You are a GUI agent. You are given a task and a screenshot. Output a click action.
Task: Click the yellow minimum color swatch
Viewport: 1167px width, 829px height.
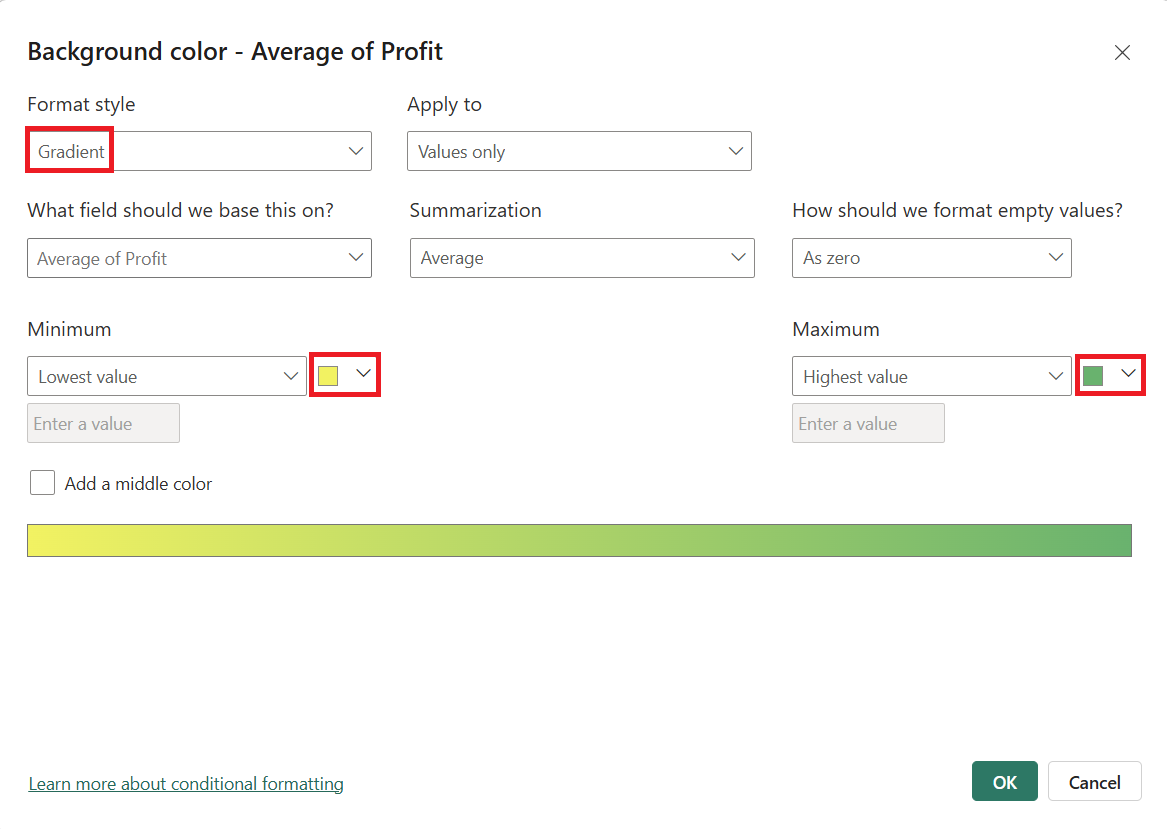point(328,376)
